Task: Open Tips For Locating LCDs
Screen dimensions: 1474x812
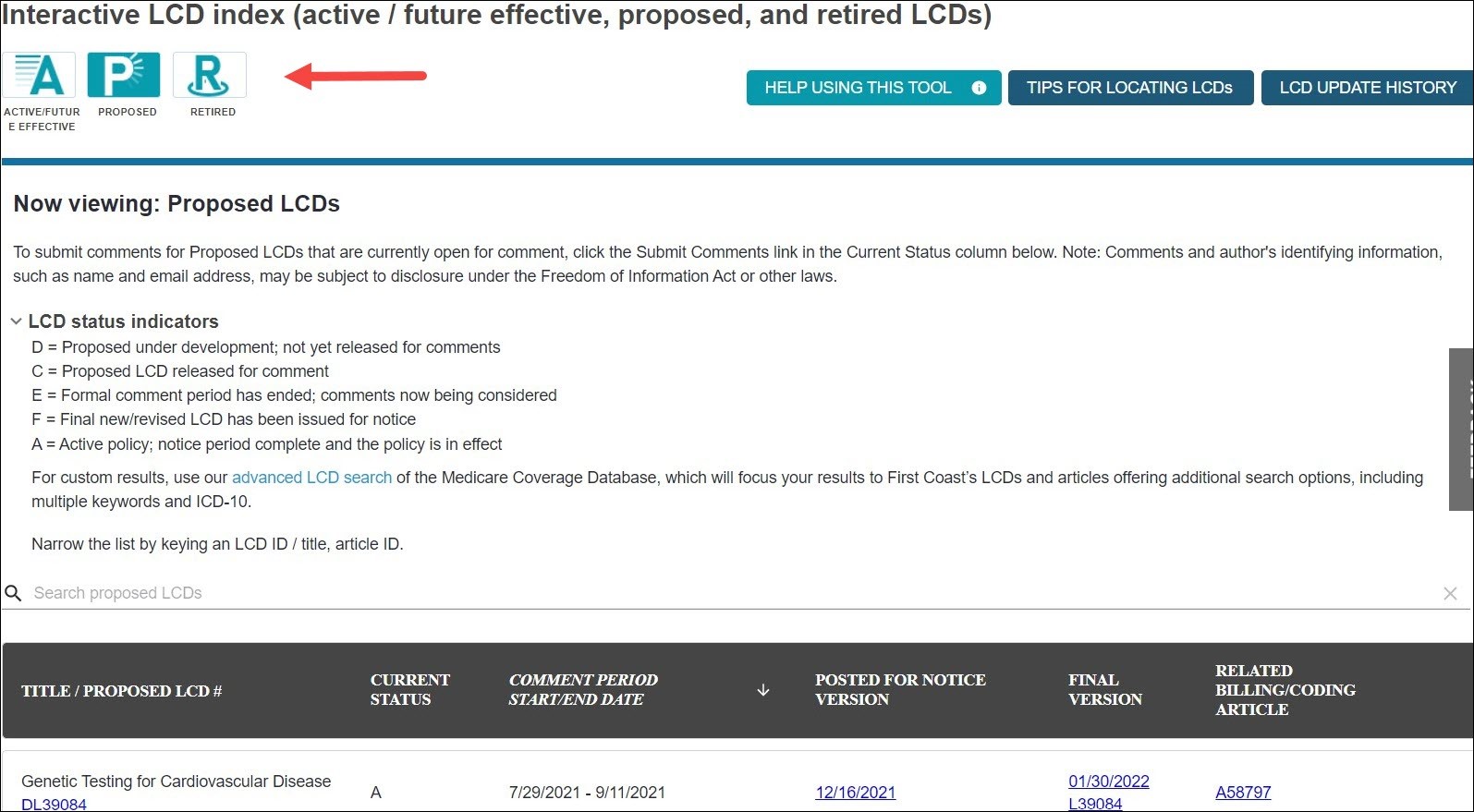Action: tap(1129, 88)
